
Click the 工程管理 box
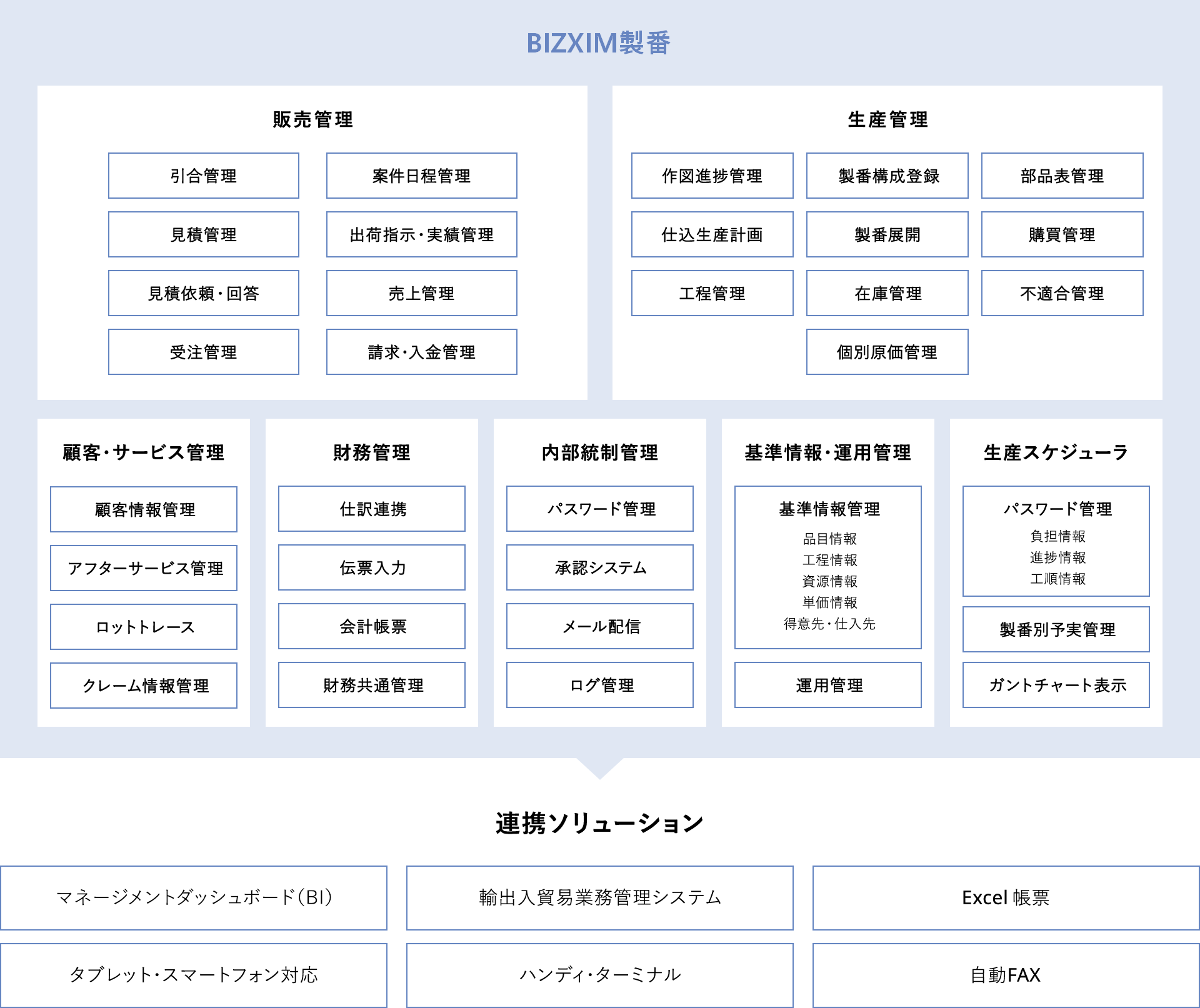pos(712,293)
